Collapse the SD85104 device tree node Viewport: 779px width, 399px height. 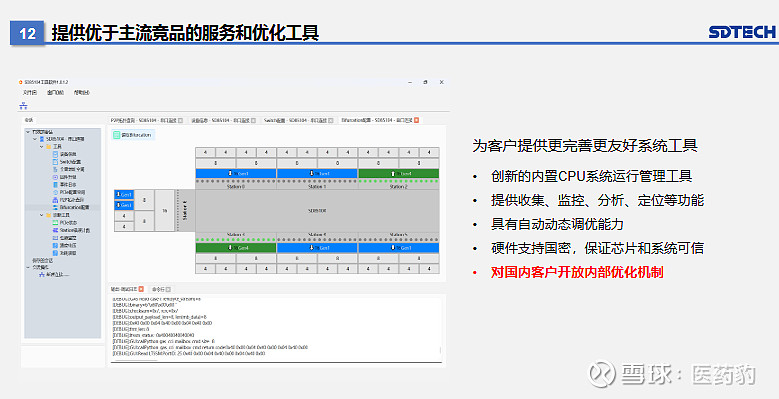tap(35, 139)
